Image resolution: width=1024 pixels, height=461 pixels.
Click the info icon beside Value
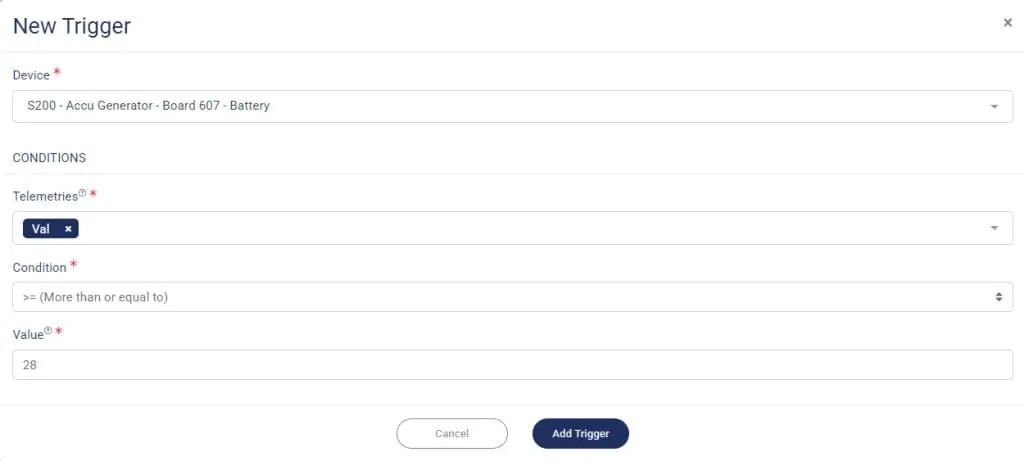pyautogui.click(x=48, y=331)
